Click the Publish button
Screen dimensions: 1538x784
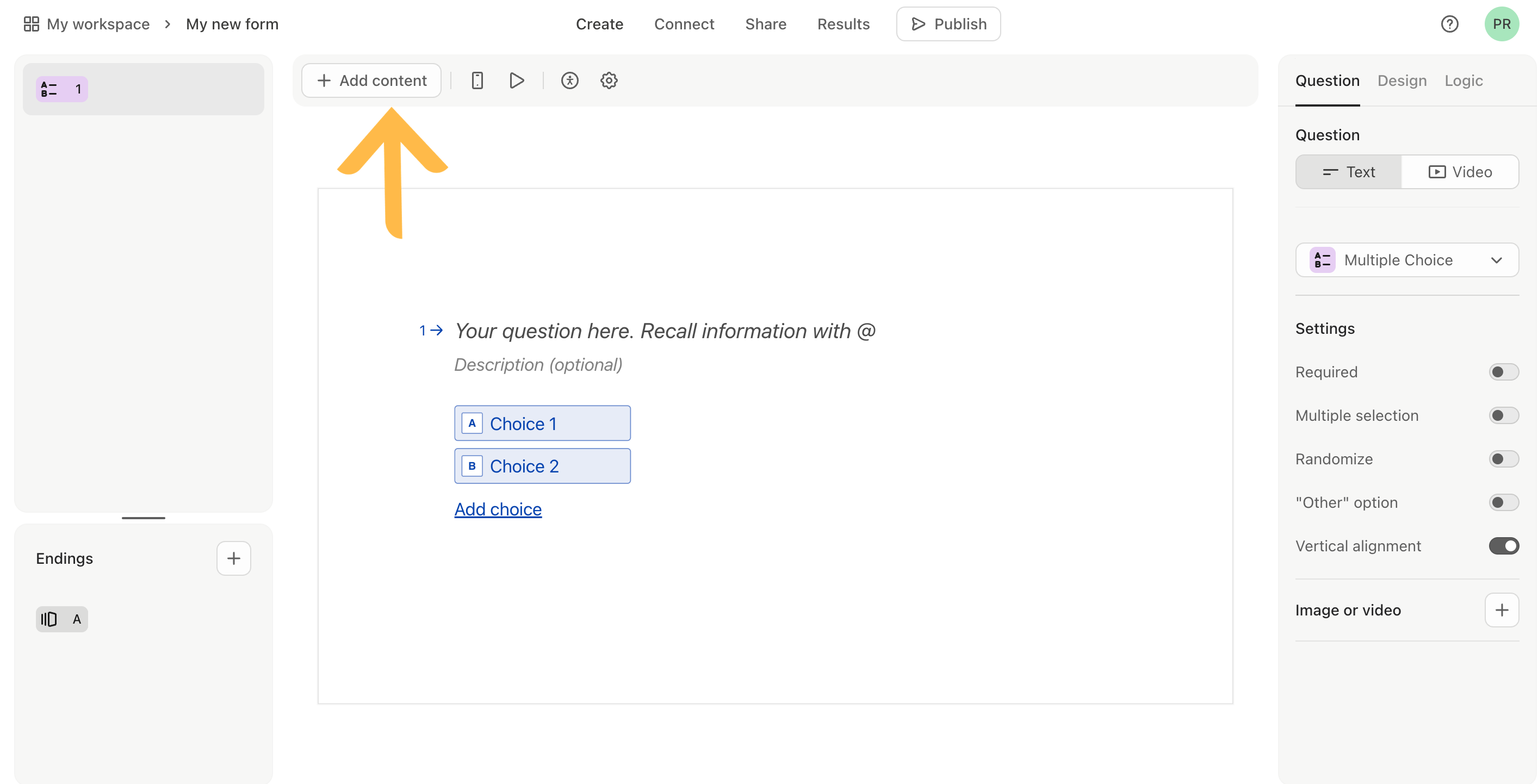947,24
